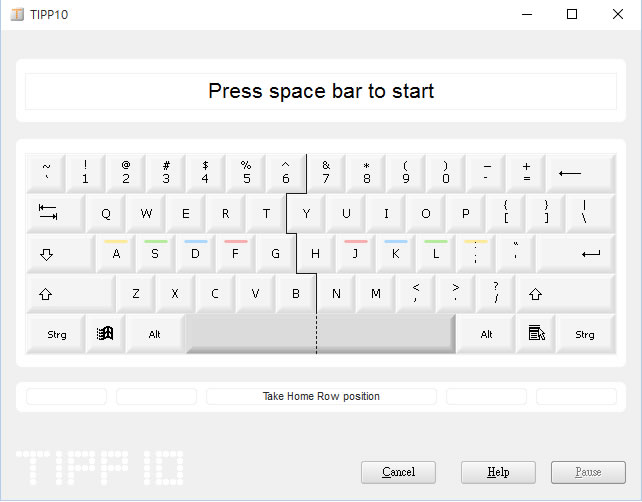Click the right Alt key

[x=486, y=334]
